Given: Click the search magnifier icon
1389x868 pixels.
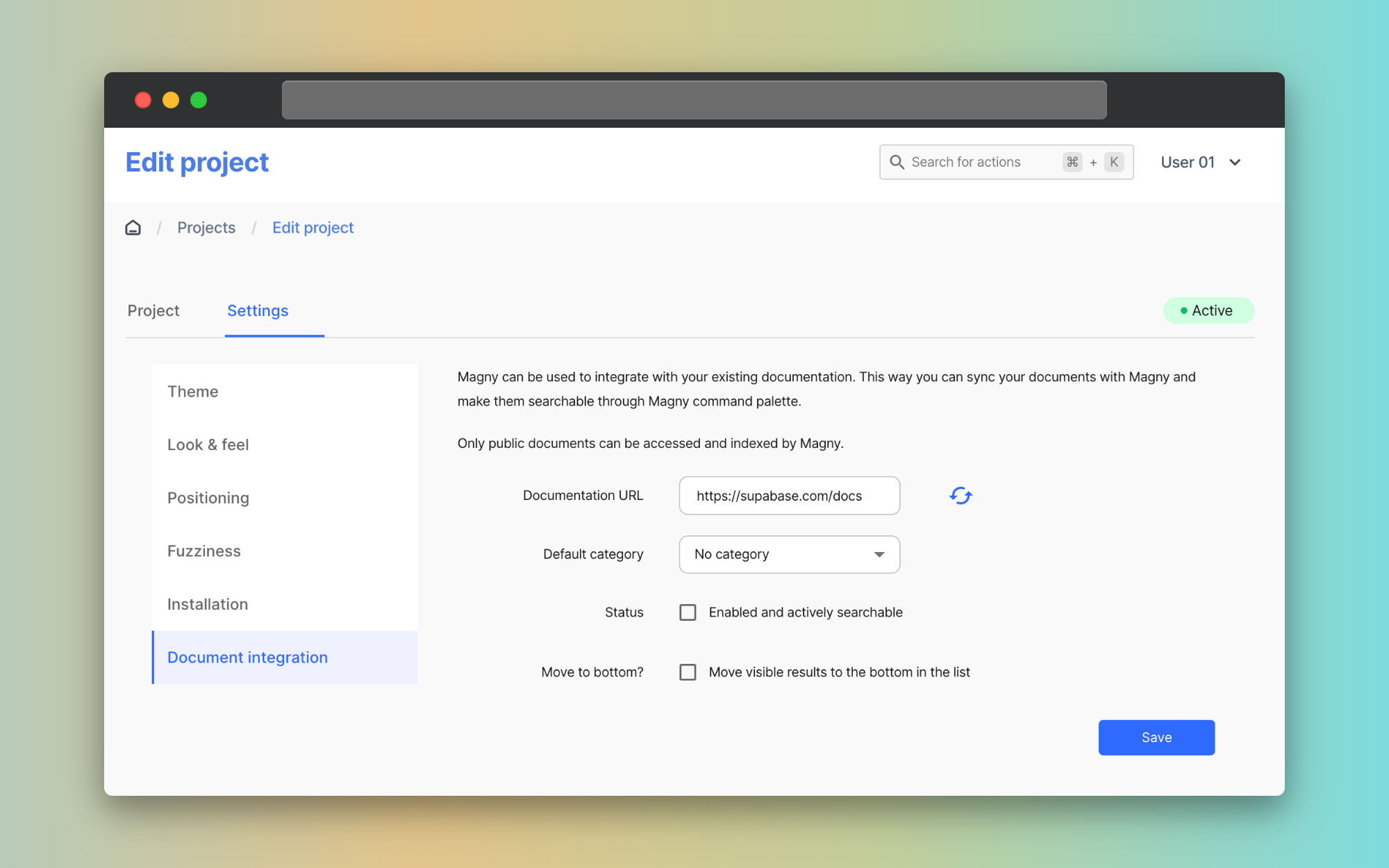Looking at the screenshot, I should pyautogui.click(x=897, y=162).
